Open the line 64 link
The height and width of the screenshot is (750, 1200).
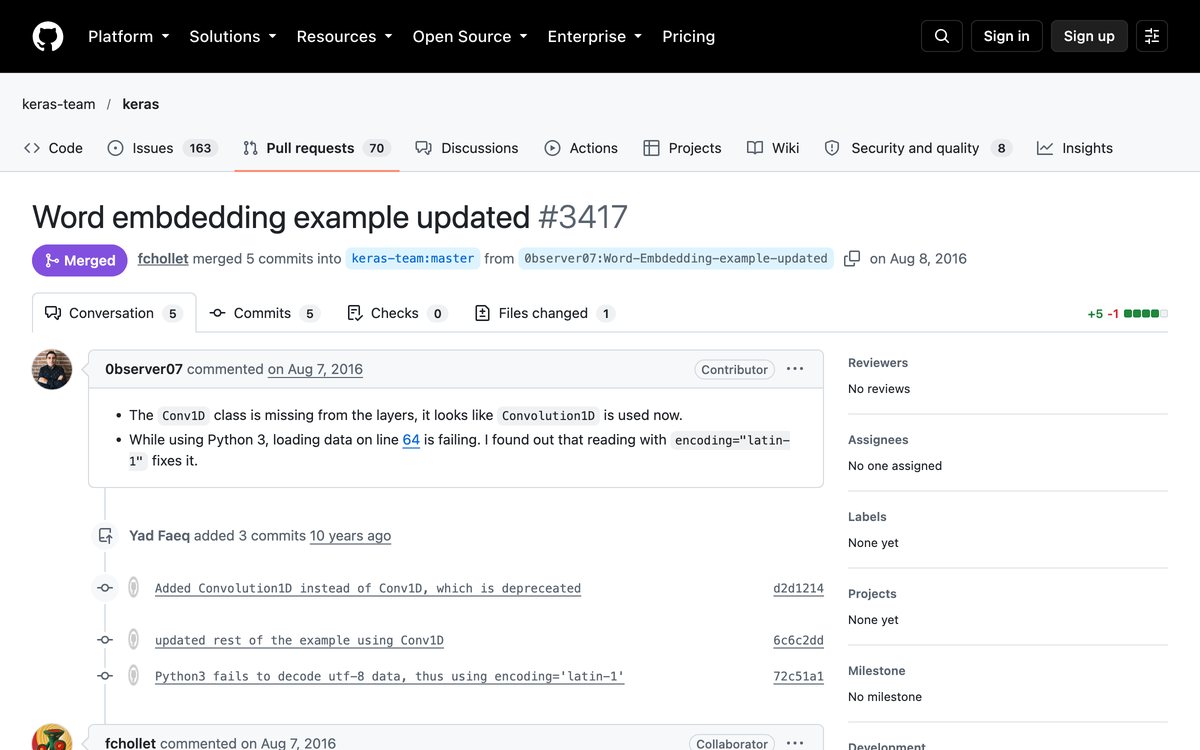pos(411,440)
